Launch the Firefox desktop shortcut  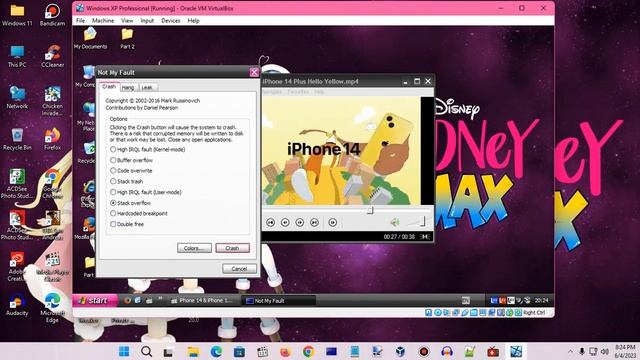(x=52, y=139)
